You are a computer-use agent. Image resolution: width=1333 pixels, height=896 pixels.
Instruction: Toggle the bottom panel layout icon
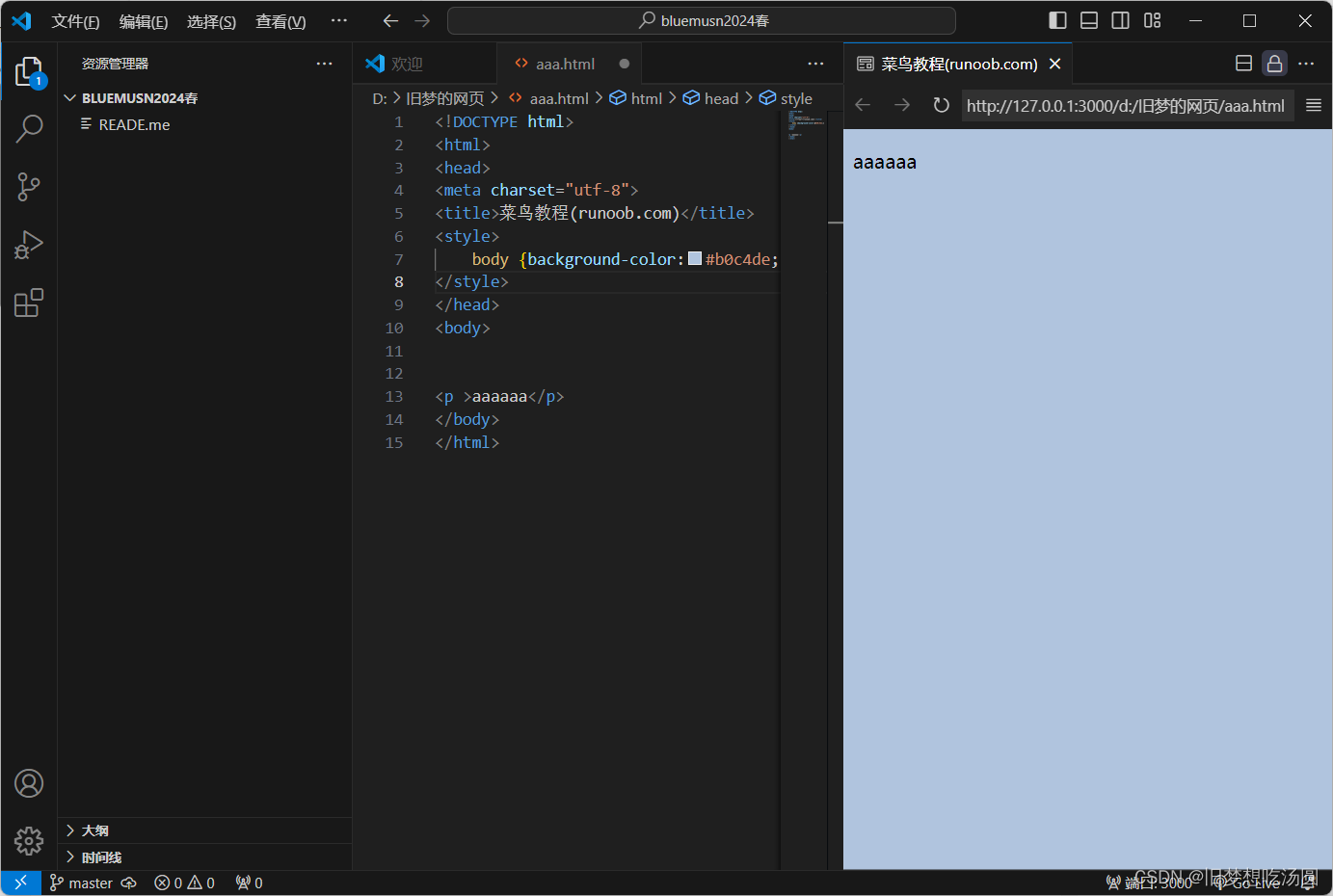tap(1089, 20)
